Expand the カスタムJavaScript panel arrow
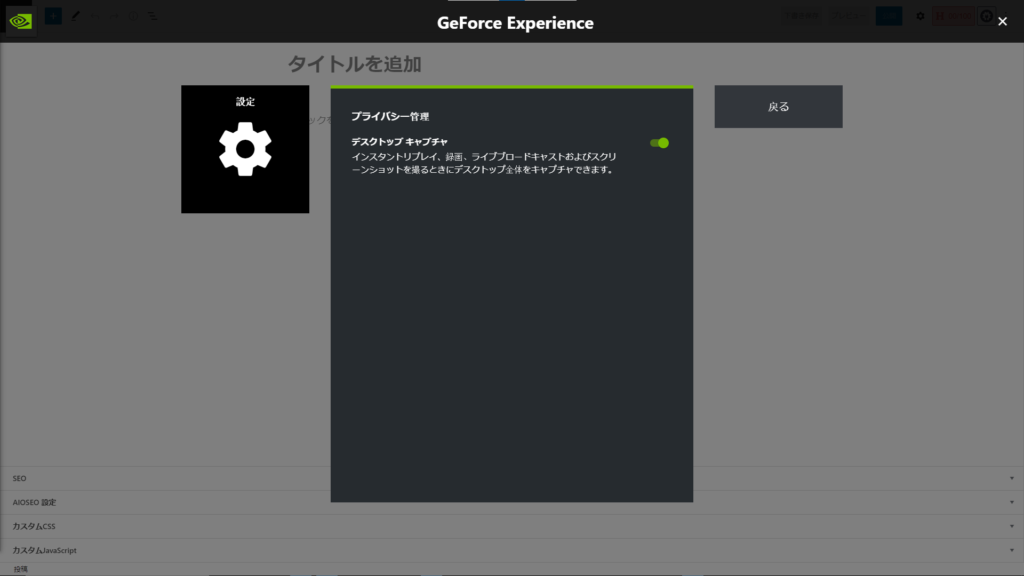1024x576 pixels. pos(1012,550)
